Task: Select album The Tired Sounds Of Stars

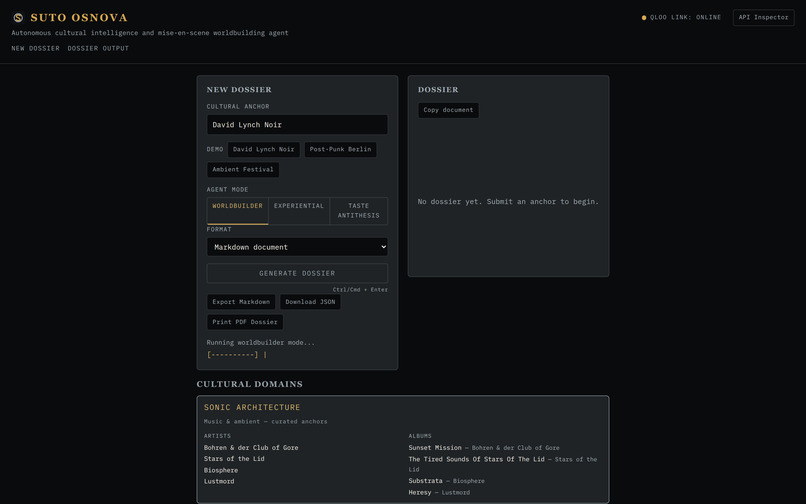Action: (477, 459)
